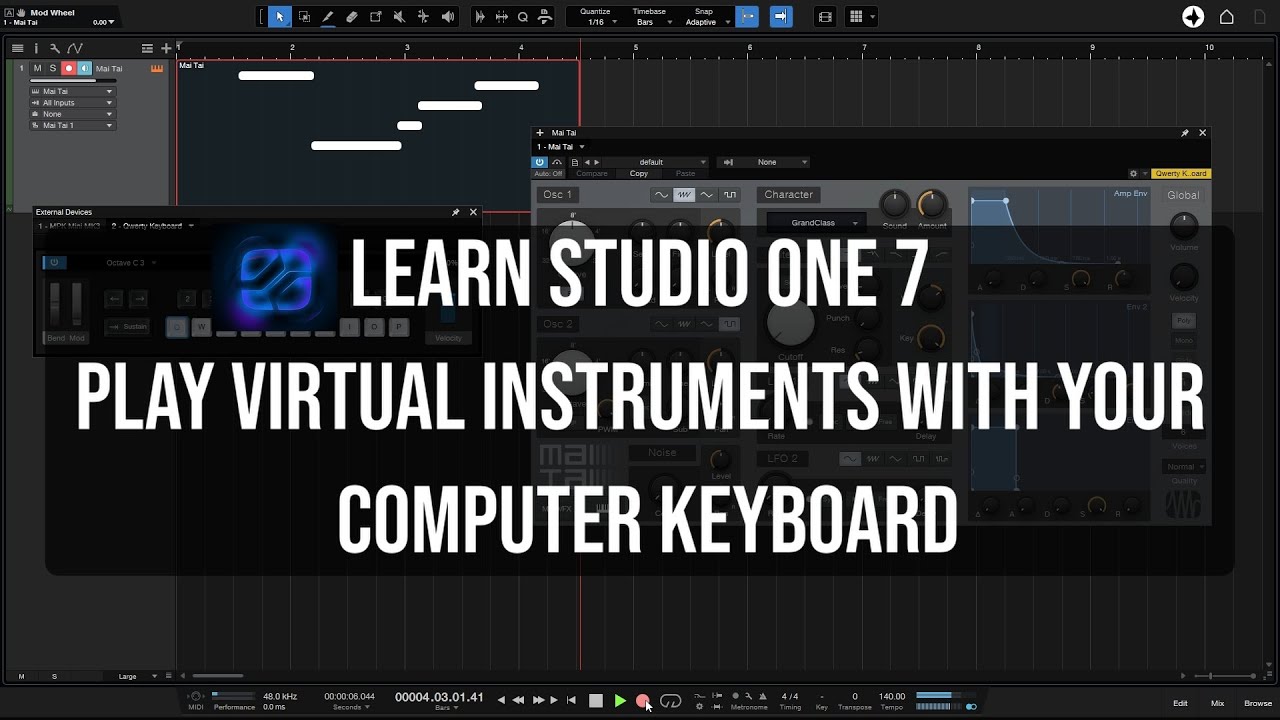Toggle monitor on Mai Tai track
Viewport: 1280px width, 720px height.
point(84,68)
